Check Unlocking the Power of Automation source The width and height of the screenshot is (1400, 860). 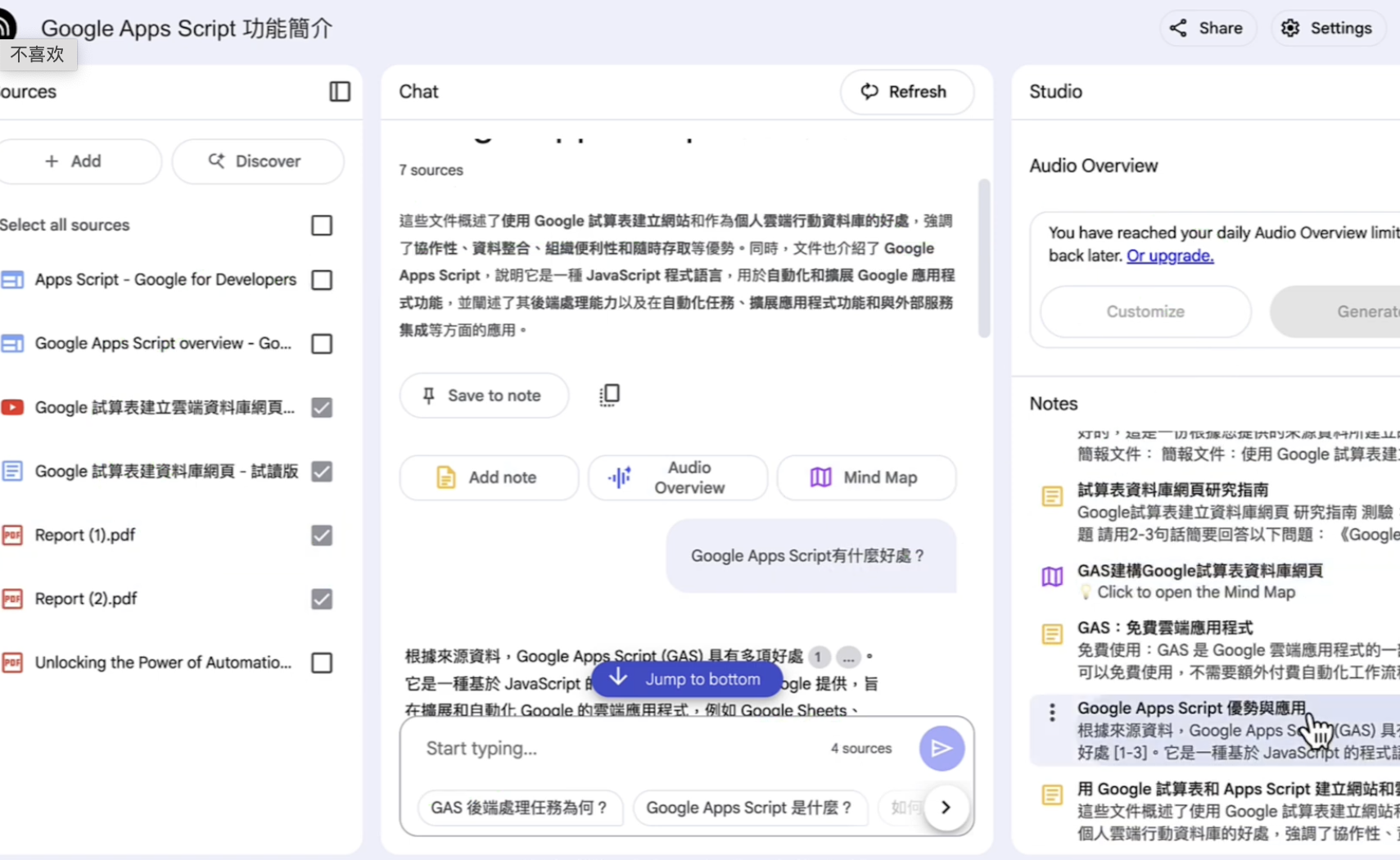(322, 663)
